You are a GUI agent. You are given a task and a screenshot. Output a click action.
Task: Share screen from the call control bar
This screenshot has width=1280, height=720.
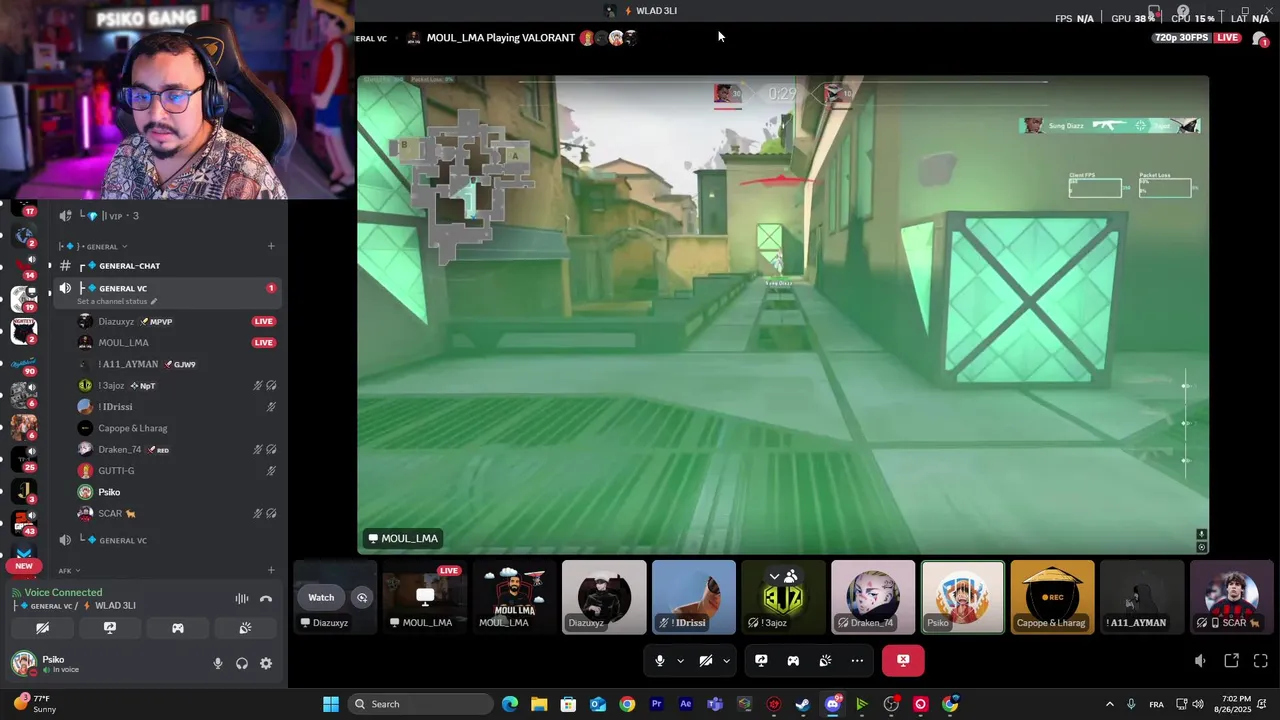(761, 660)
